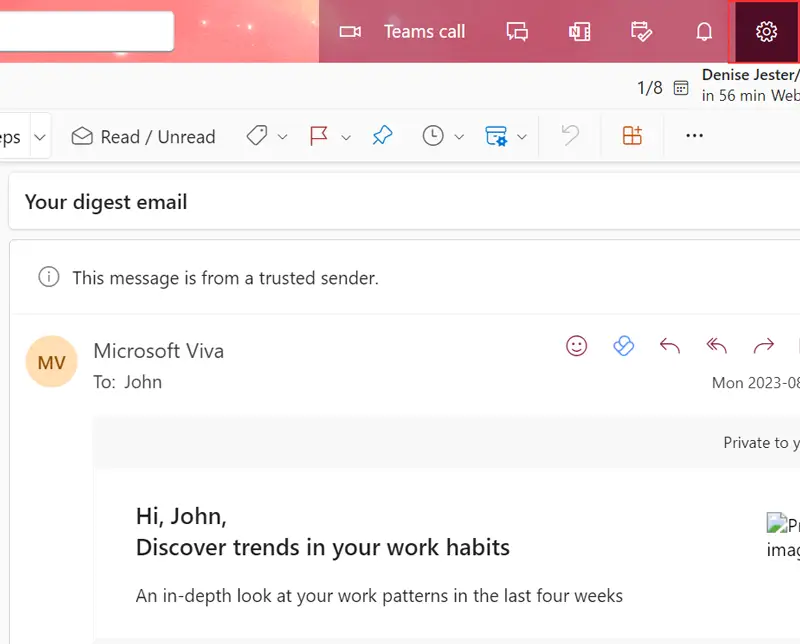800x644 pixels.
Task: Open upcoming Denise Jester meeting reminder
Action: coord(751,85)
